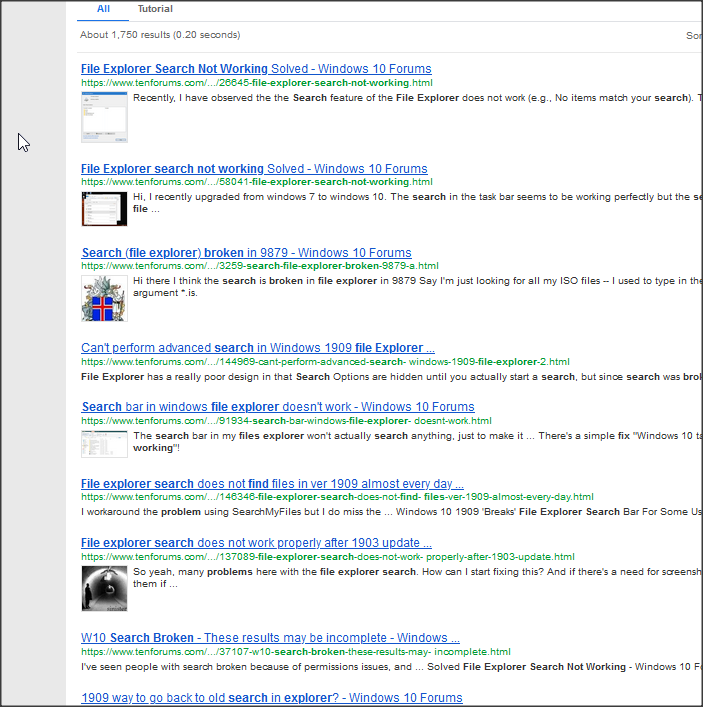Image resolution: width=703 pixels, height=707 pixels.
Task: Click snippet 'File Explorer has a really poor design'
Action: click(391, 377)
